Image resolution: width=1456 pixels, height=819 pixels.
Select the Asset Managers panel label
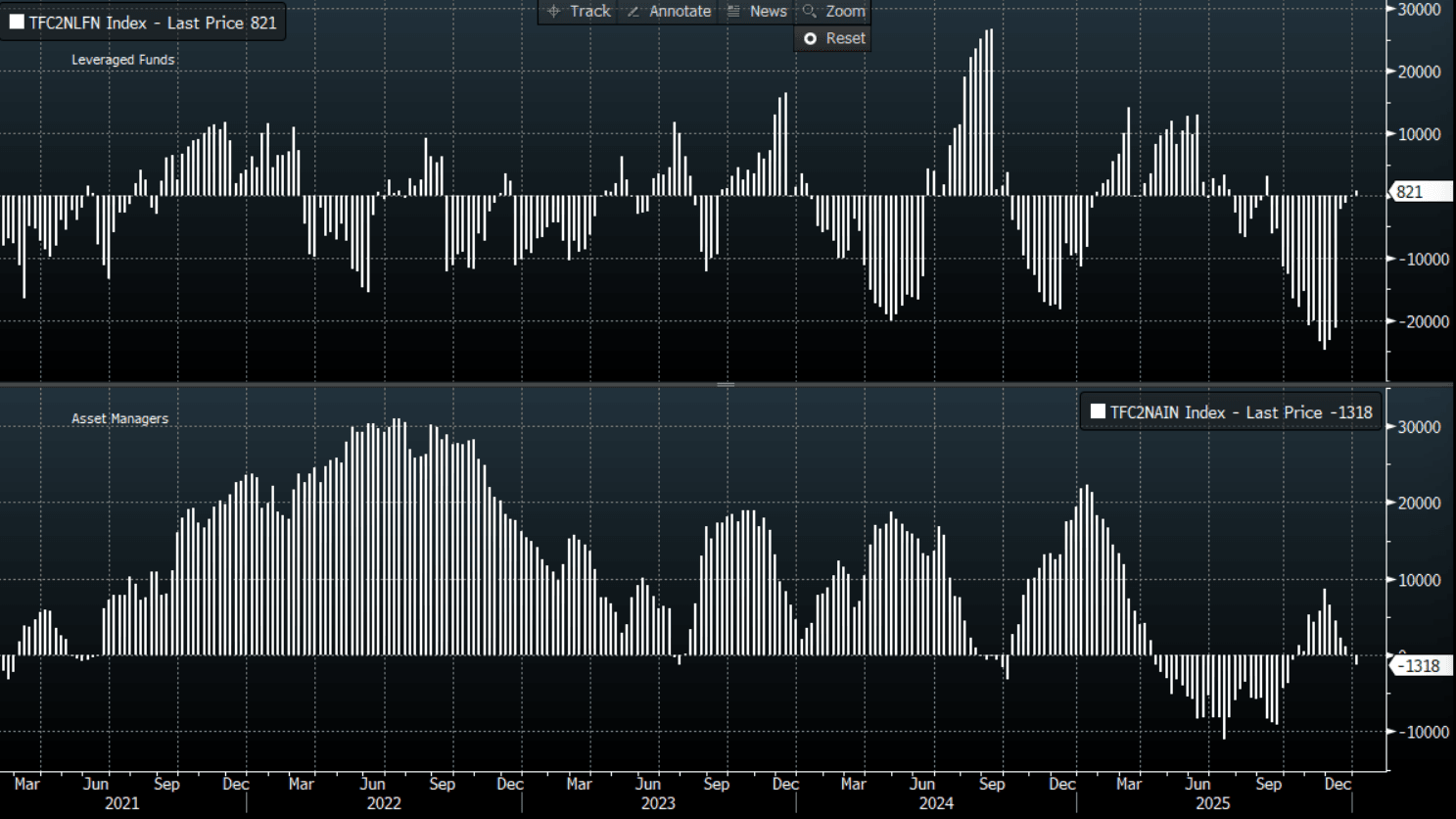[119, 418]
